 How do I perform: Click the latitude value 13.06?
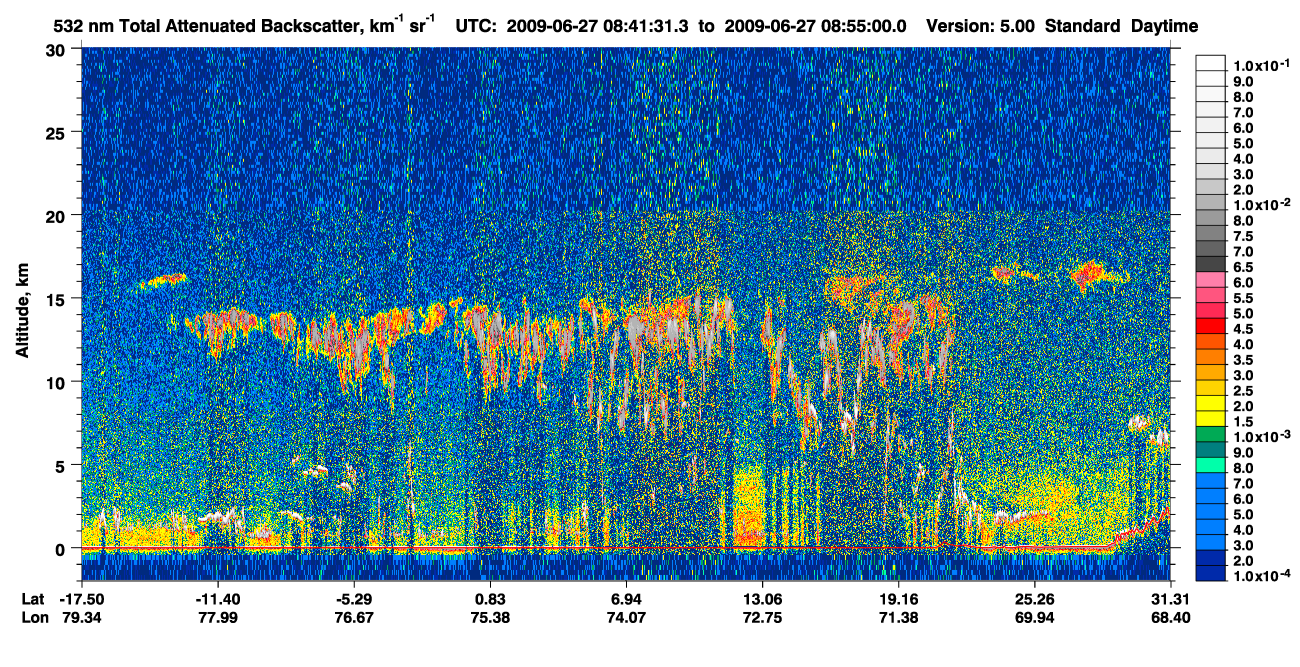(x=762, y=598)
